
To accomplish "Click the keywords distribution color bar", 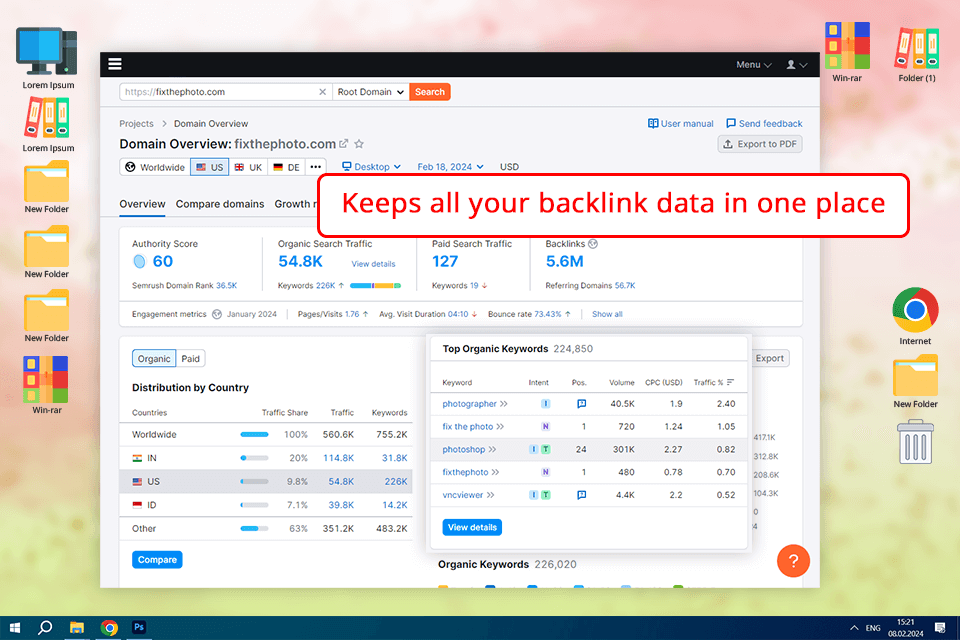I will coord(375,285).
